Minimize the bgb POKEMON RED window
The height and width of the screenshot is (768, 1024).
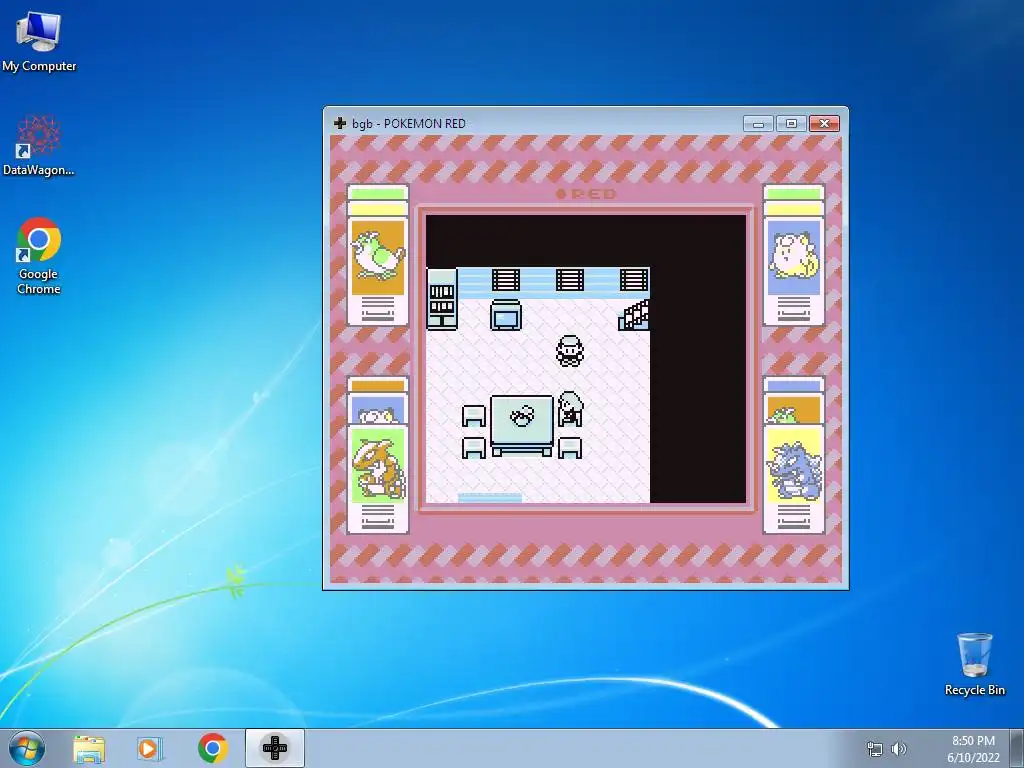coord(758,123)
